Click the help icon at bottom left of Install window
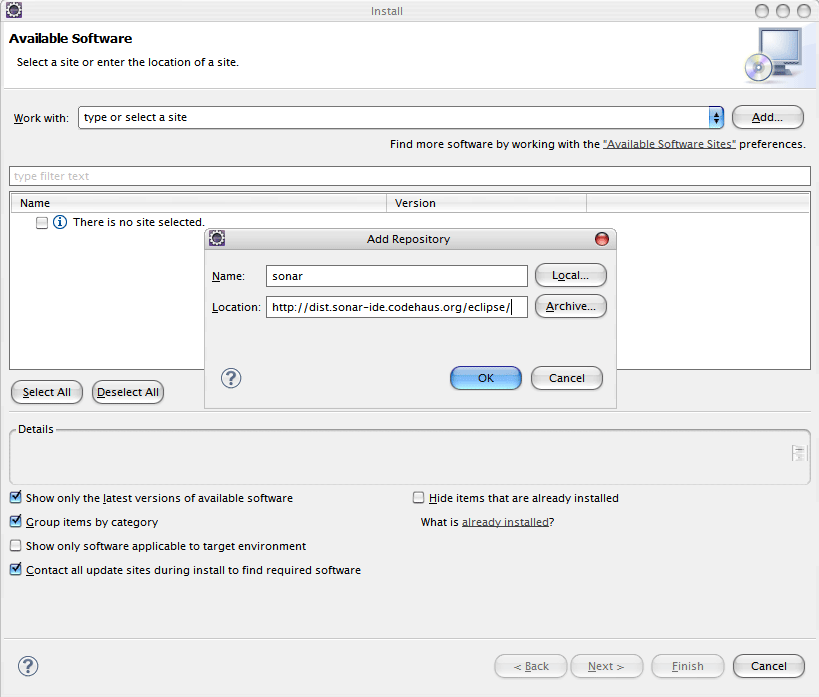The image size is (819, 697). coord(28,666)
